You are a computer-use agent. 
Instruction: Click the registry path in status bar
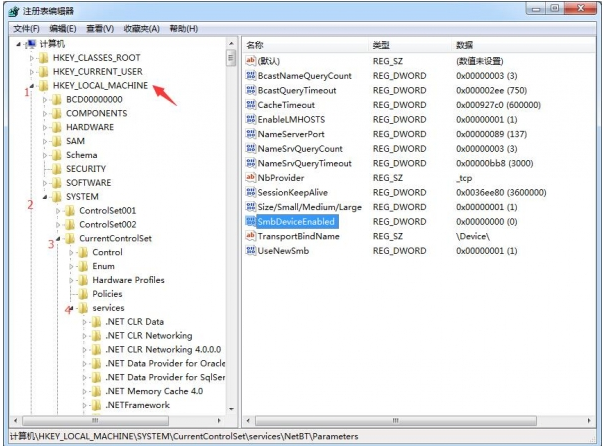coord(184,436)
